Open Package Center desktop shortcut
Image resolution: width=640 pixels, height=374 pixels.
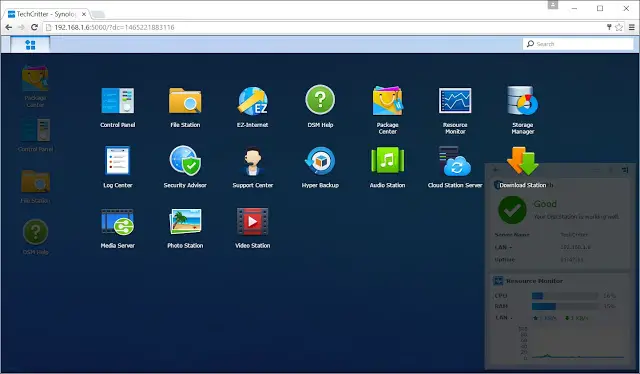tap(35, 86)
